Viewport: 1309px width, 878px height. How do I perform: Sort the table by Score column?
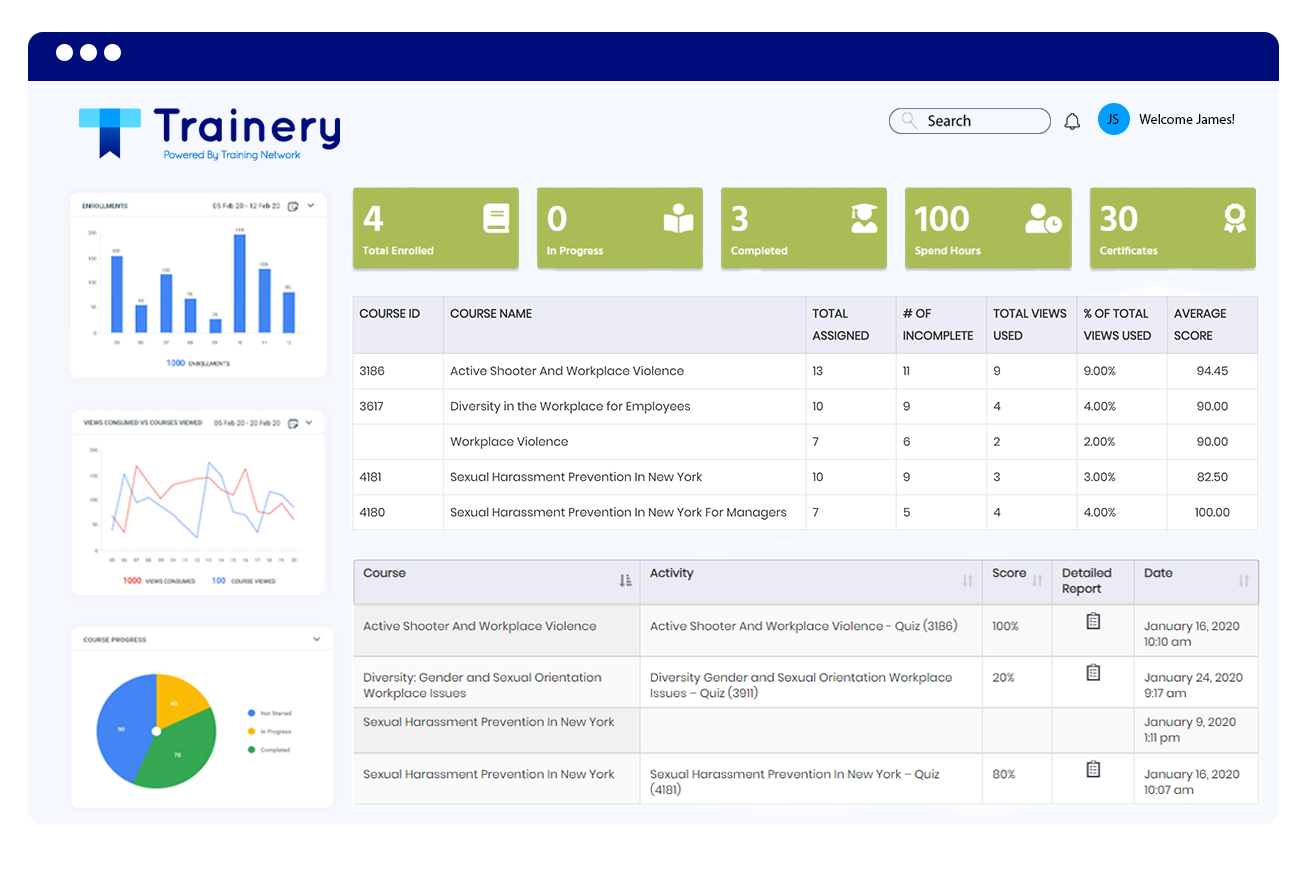[1037, 580]
